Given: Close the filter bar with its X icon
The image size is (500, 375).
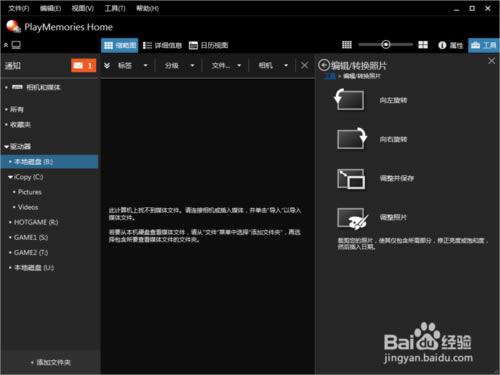Looking at the screenshot, I should click(304, 65).
